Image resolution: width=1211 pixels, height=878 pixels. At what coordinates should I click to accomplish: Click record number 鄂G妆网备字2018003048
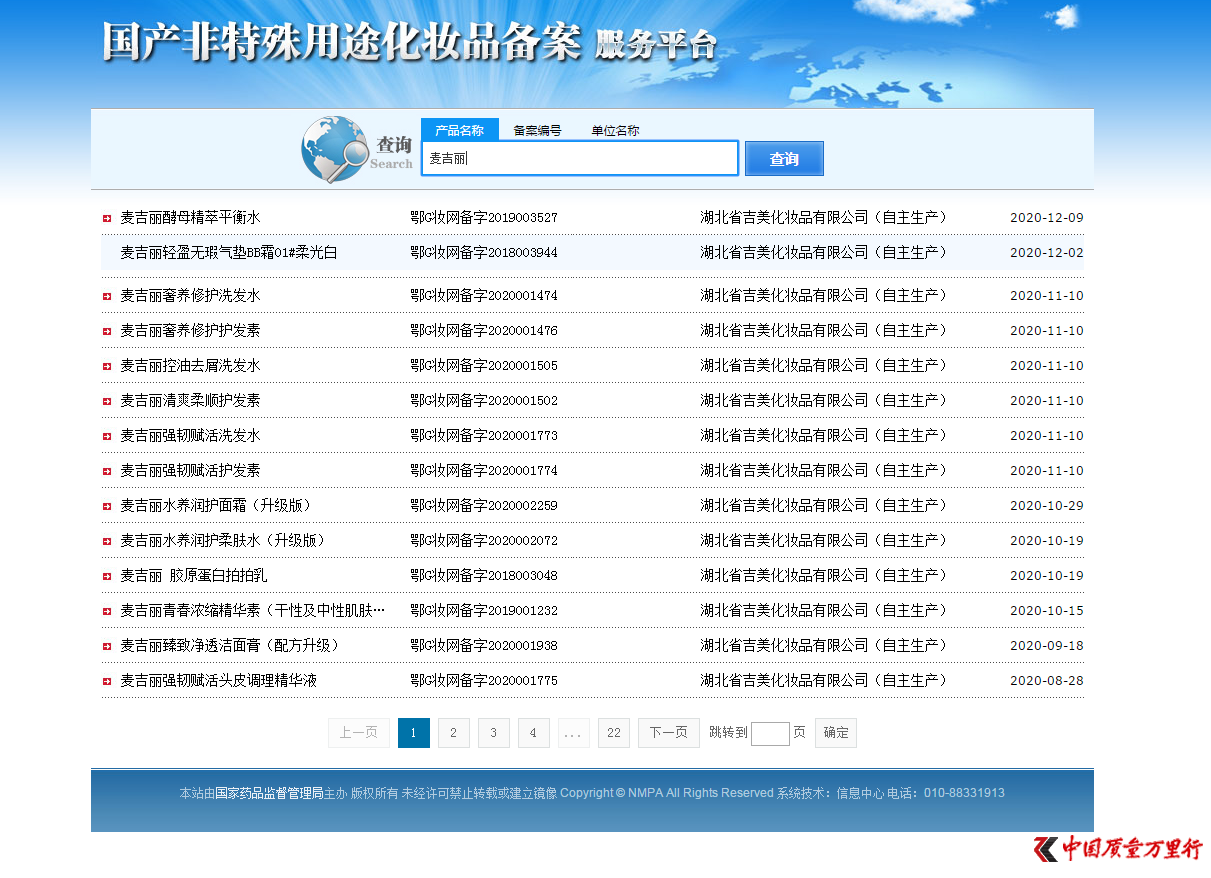point(484,575)
